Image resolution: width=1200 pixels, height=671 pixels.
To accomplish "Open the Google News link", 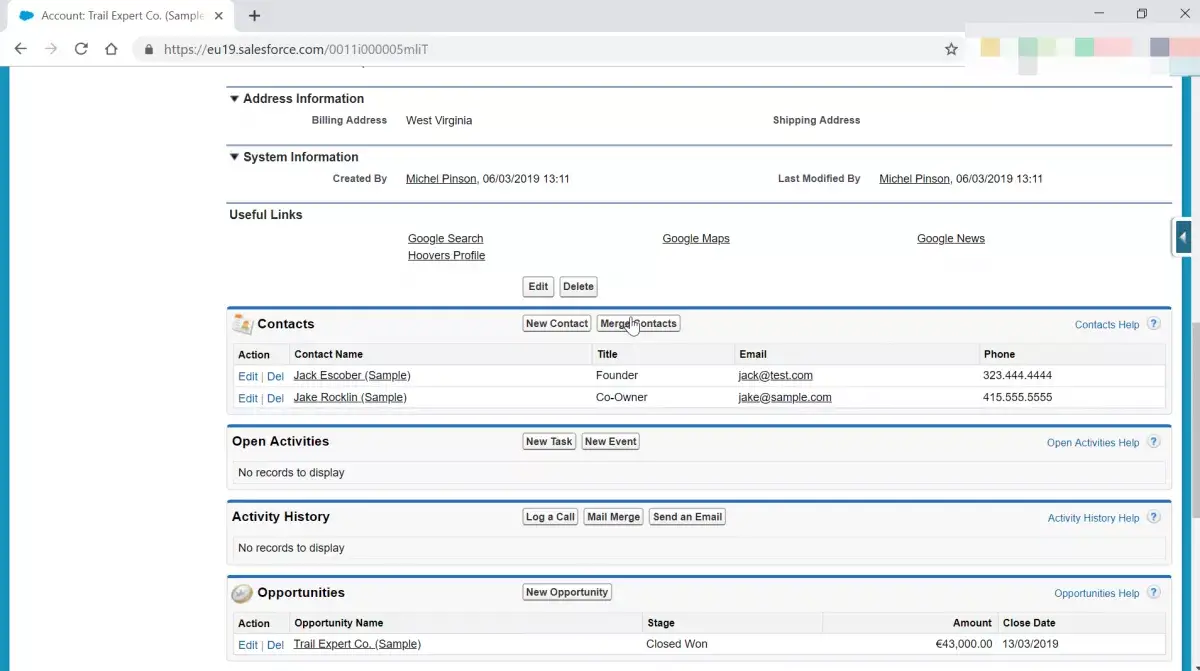I will coord(951,238).
